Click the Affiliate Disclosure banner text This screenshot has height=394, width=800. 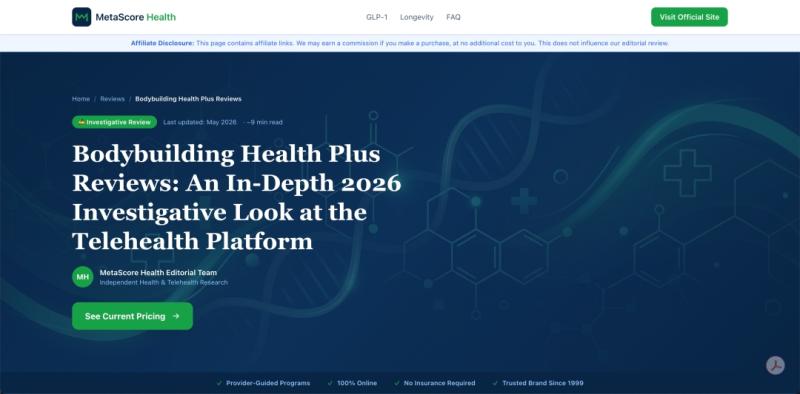(x=399, y=43)
